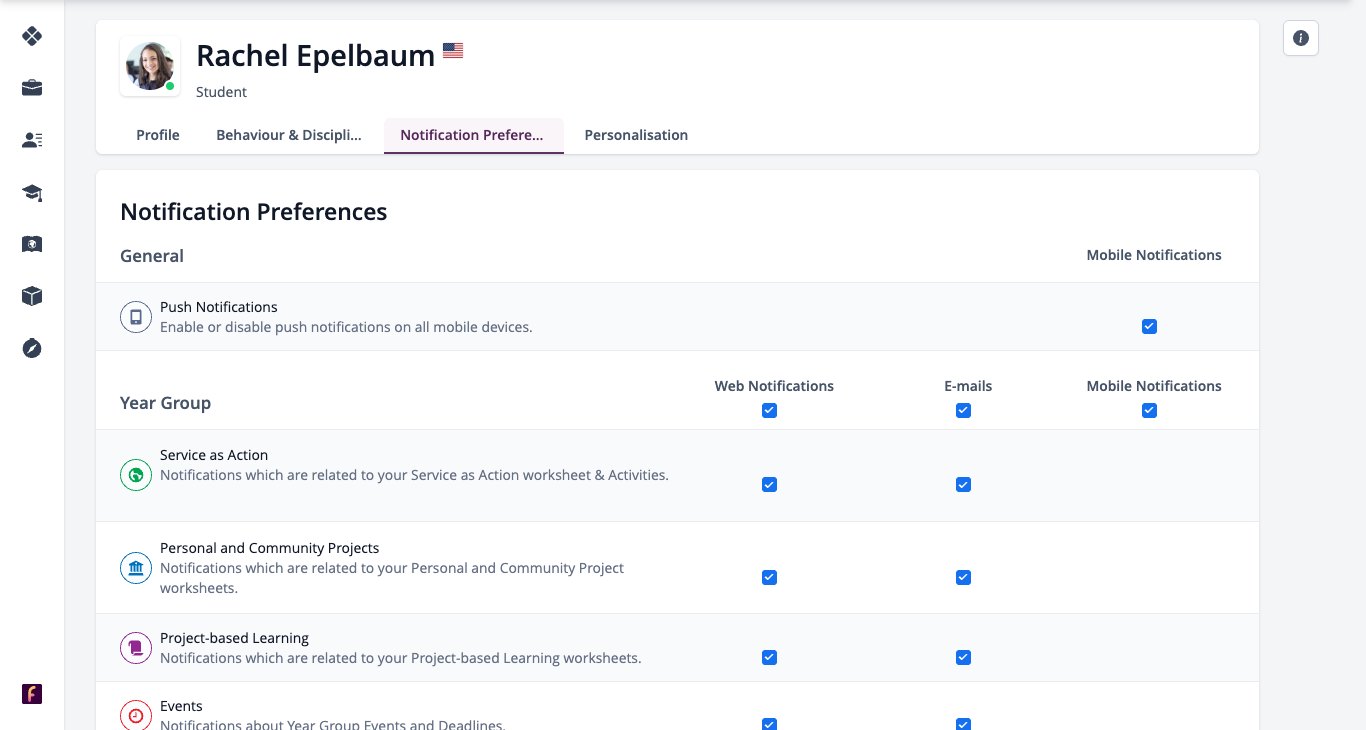The height and width of the screenshot is (730, 1366).
Task: Uncheck Year Group Web Notifications header checkbox
Action: pos(769,411)
